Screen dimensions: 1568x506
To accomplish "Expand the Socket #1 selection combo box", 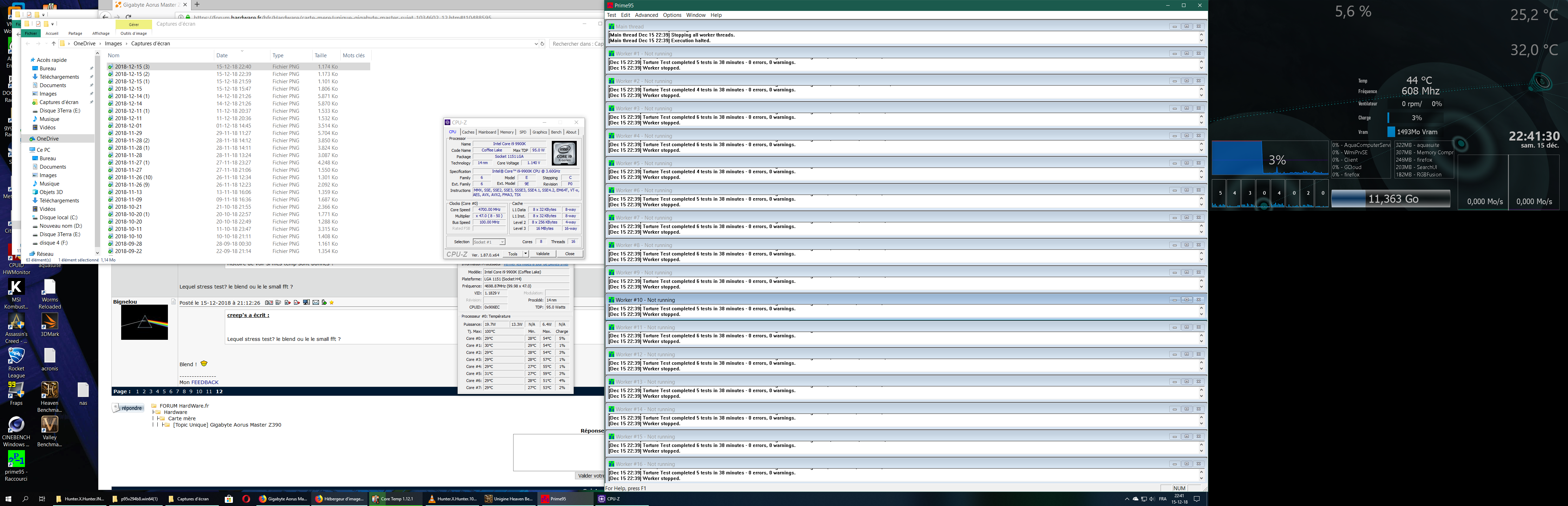I will click(502, 242).
